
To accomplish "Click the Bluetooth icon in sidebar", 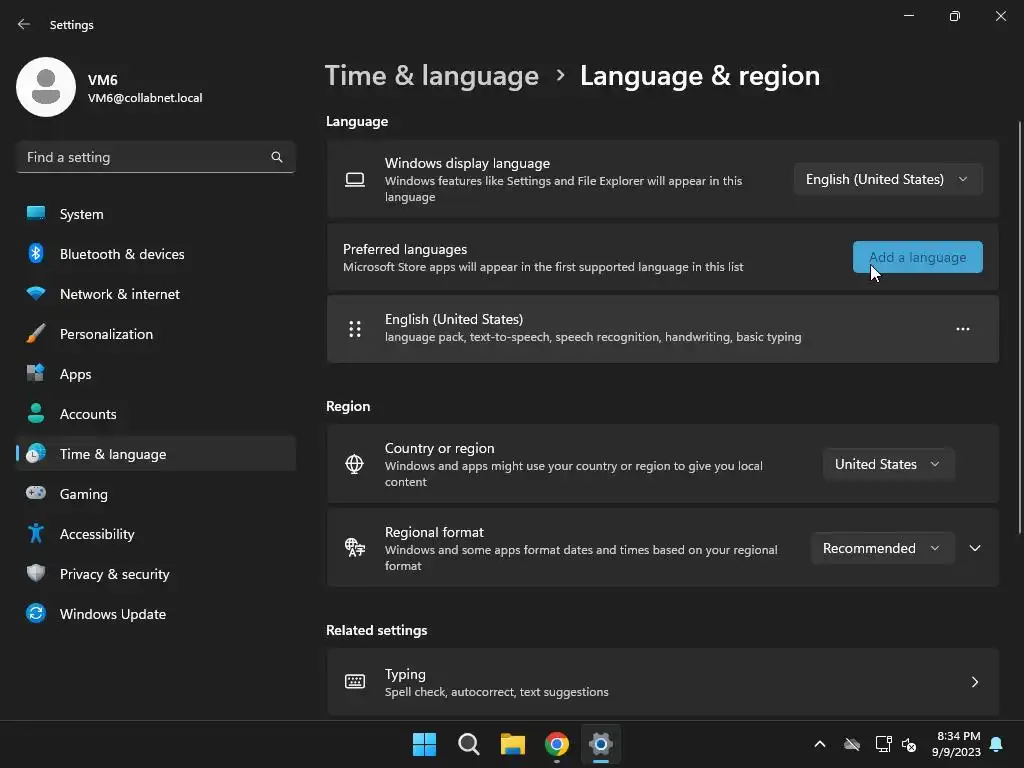I will pos(36,253).
